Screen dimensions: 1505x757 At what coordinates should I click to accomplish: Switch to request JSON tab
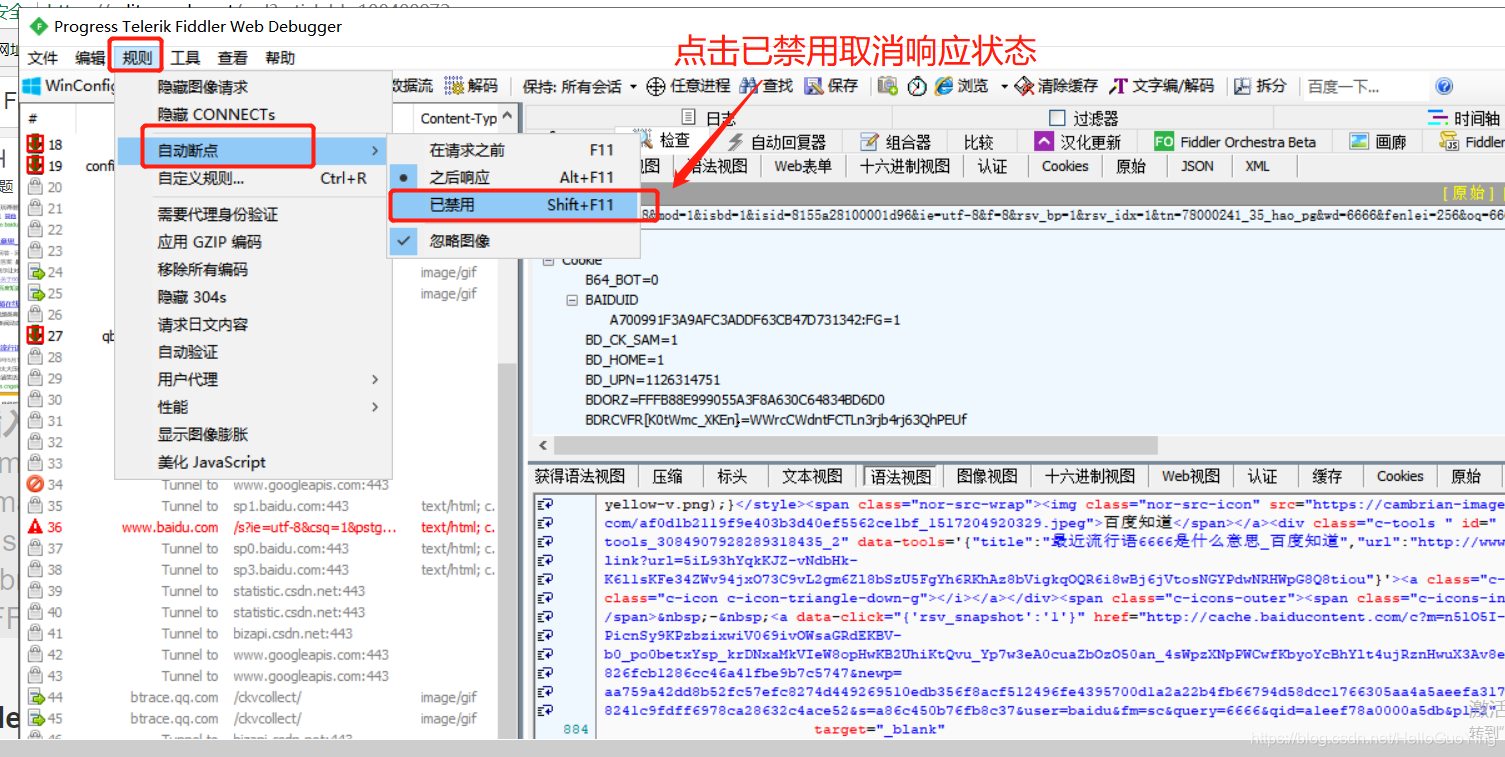tap(1197, 166)
